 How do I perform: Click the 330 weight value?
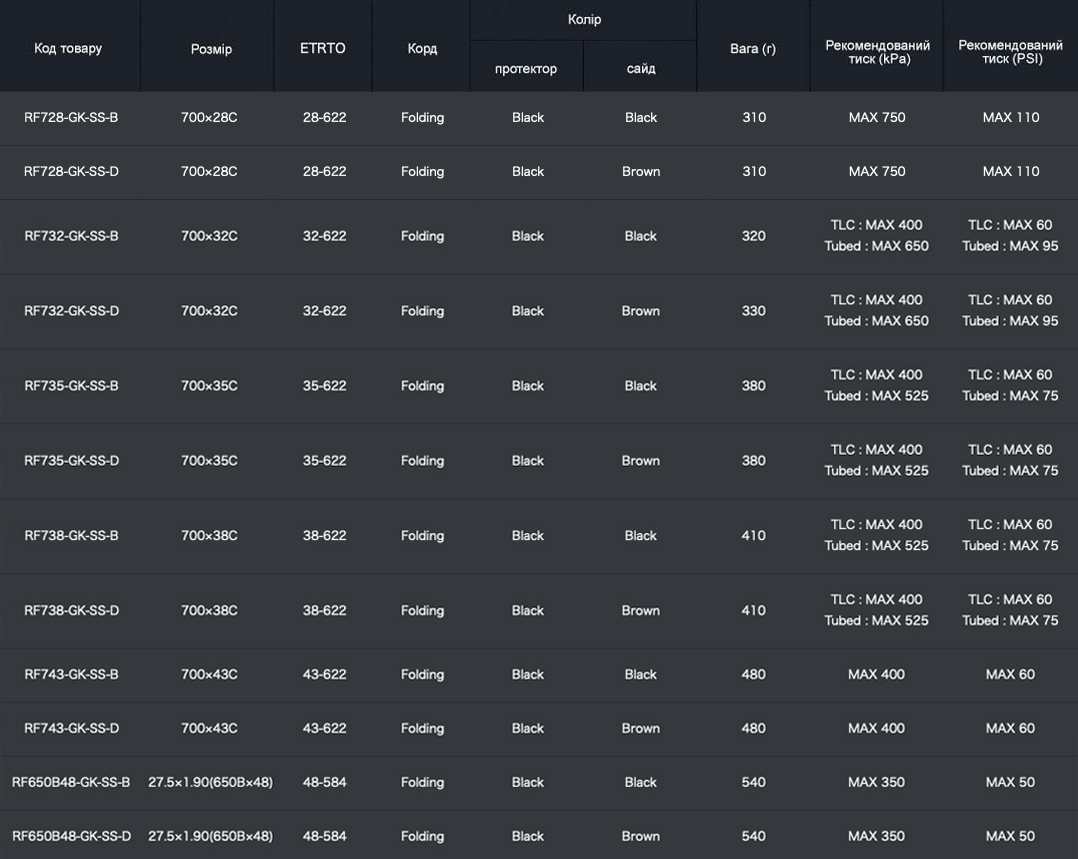(754, 311)
